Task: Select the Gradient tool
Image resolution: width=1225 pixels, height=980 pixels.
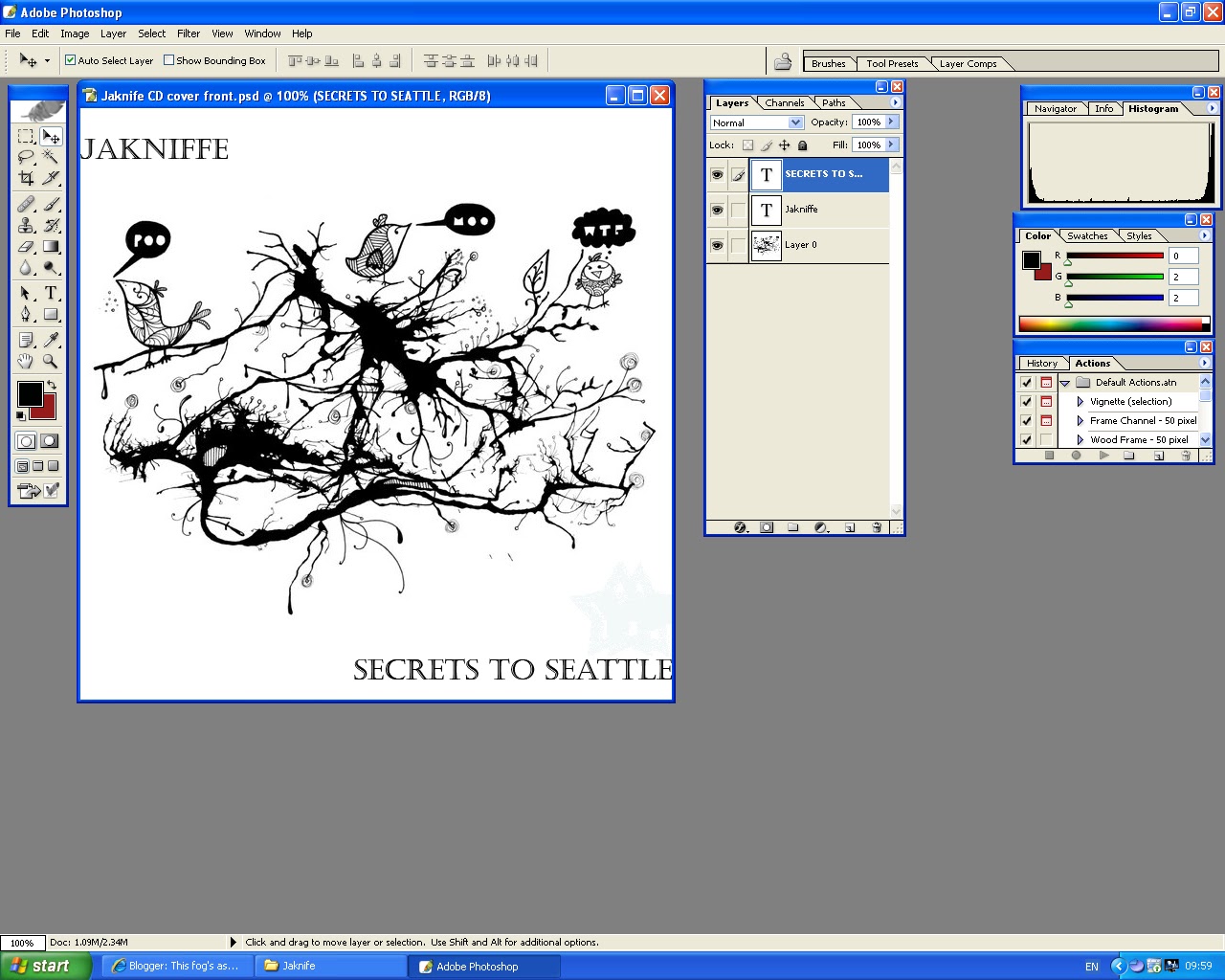Action: (51, 246)
